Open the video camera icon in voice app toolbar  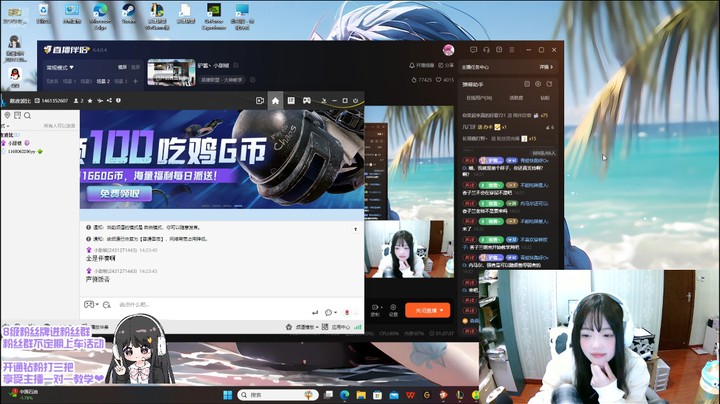[x=260, y=101]
